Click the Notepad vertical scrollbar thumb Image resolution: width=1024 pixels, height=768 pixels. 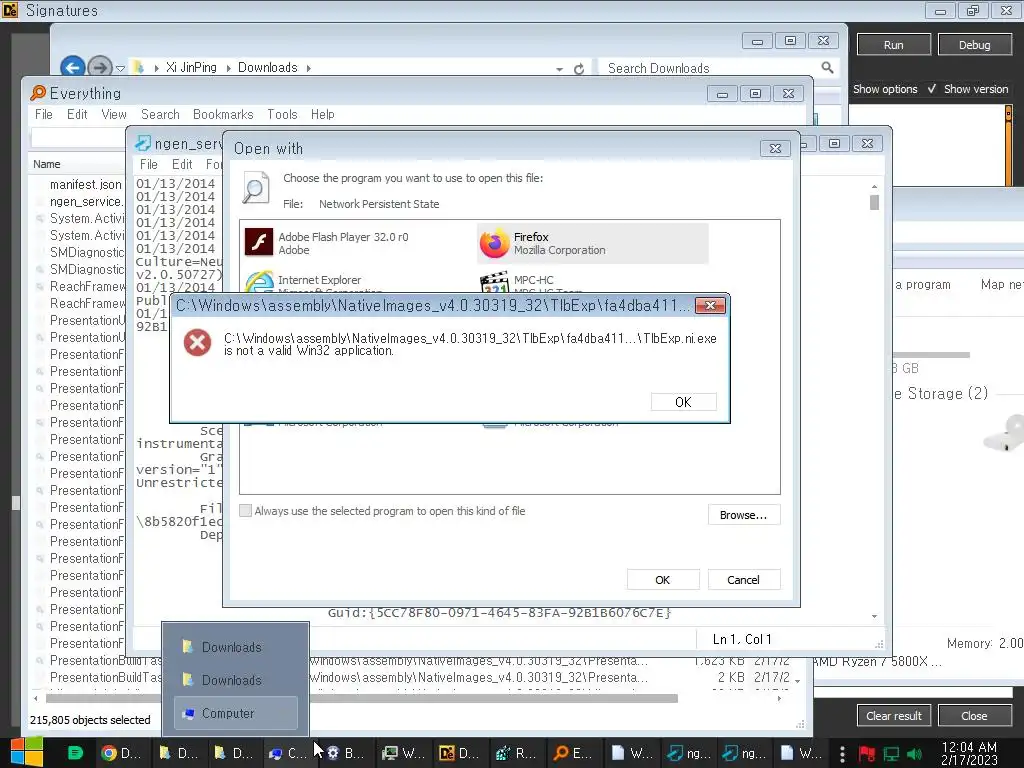[874, 202]
